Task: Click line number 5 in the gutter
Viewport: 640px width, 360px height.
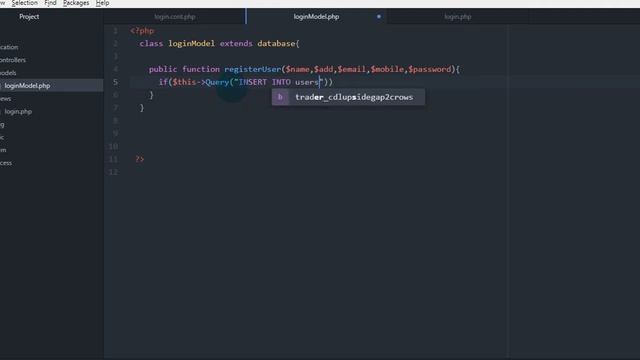Action: coord(116,82)
